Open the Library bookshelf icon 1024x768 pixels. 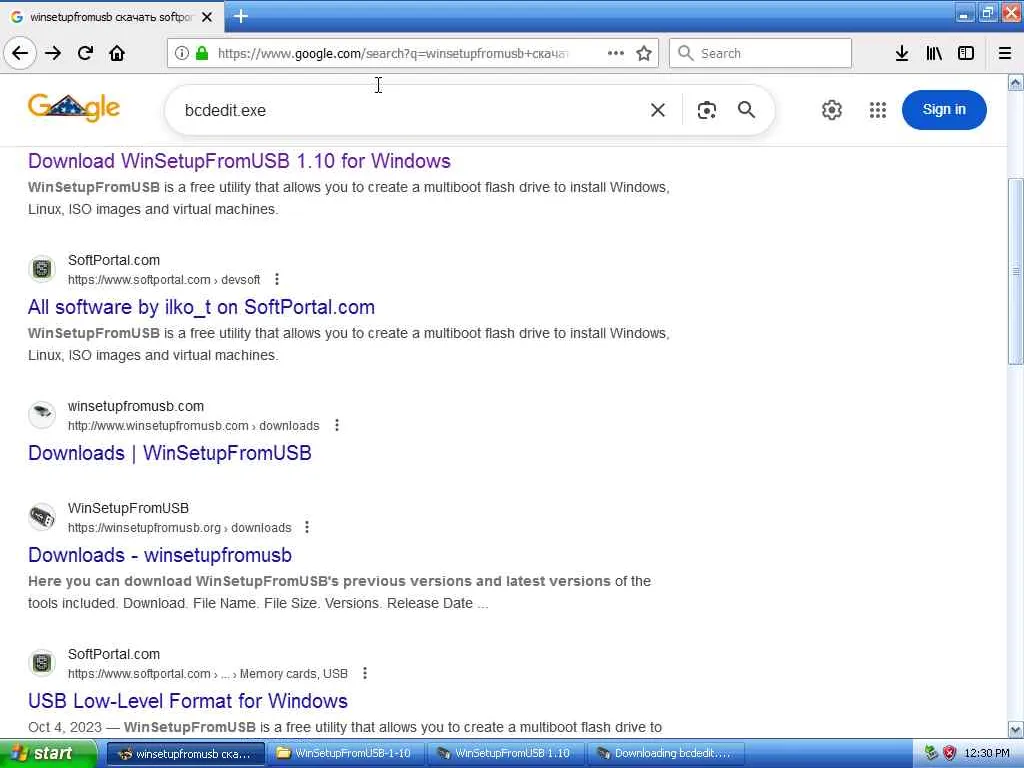tap(934, 53)
